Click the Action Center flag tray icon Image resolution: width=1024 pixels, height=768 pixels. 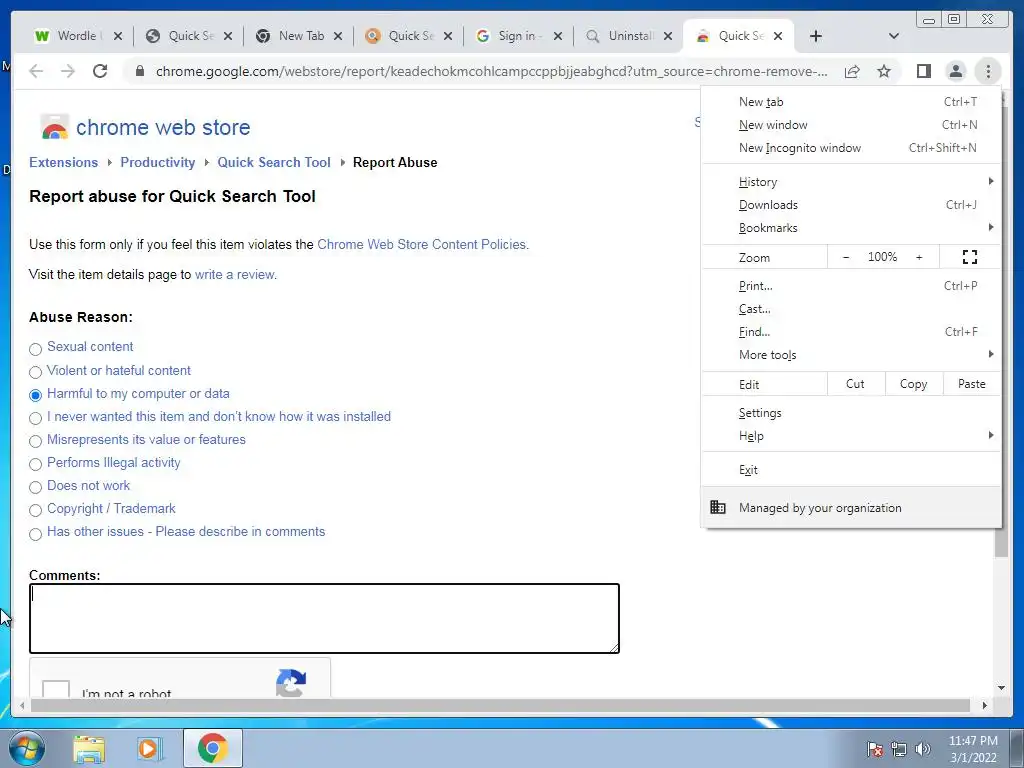point(875,749)
